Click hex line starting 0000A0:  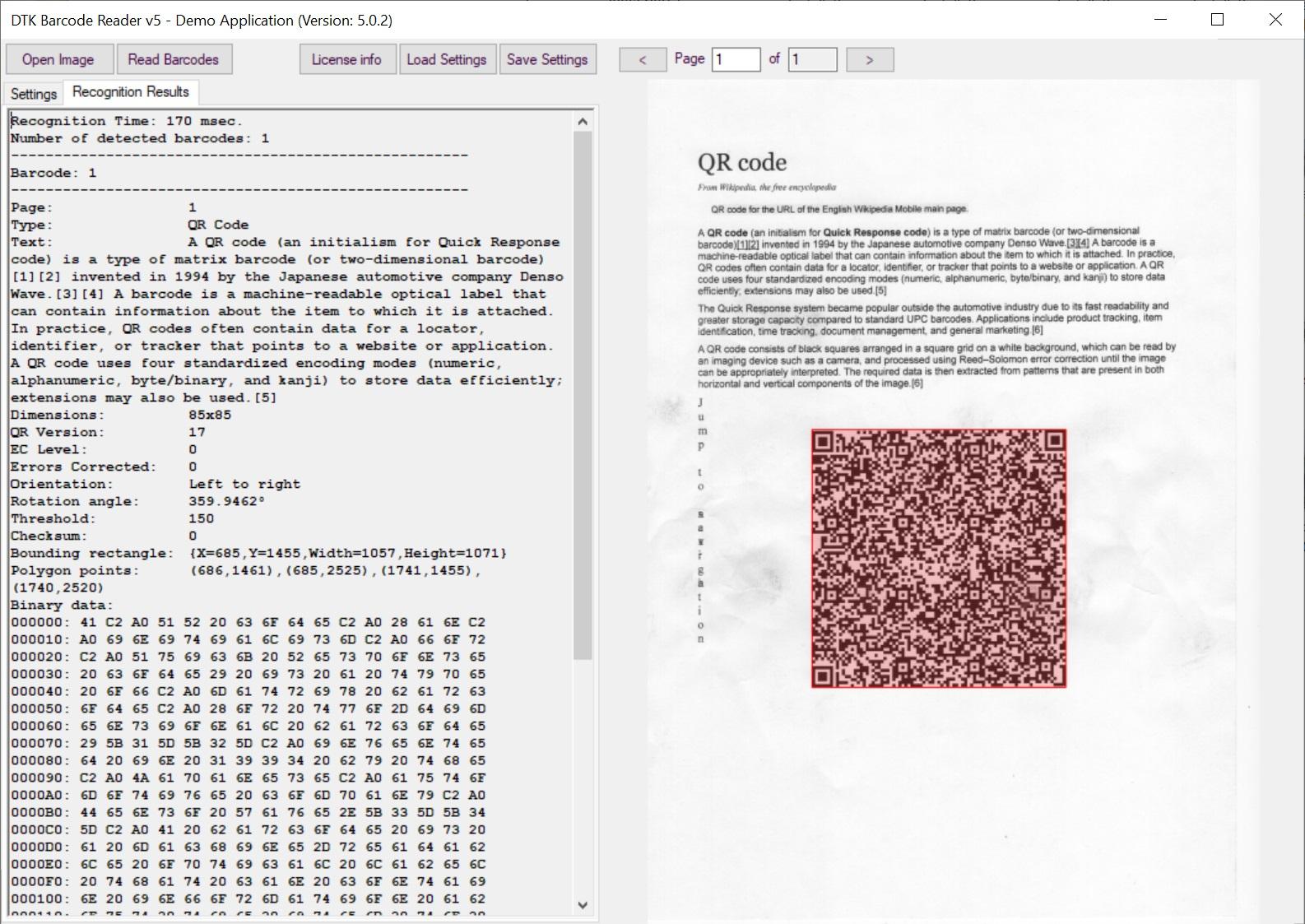coord(248,795)
